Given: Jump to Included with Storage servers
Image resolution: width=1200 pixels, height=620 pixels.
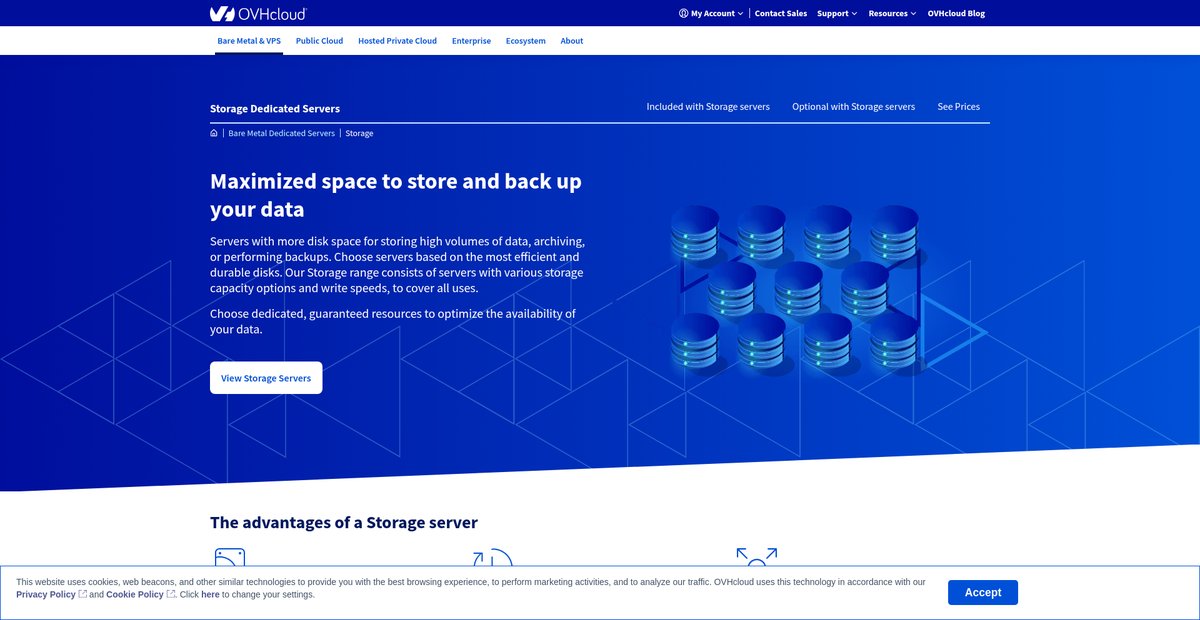Looking at the screenshot, I should 708,106.
